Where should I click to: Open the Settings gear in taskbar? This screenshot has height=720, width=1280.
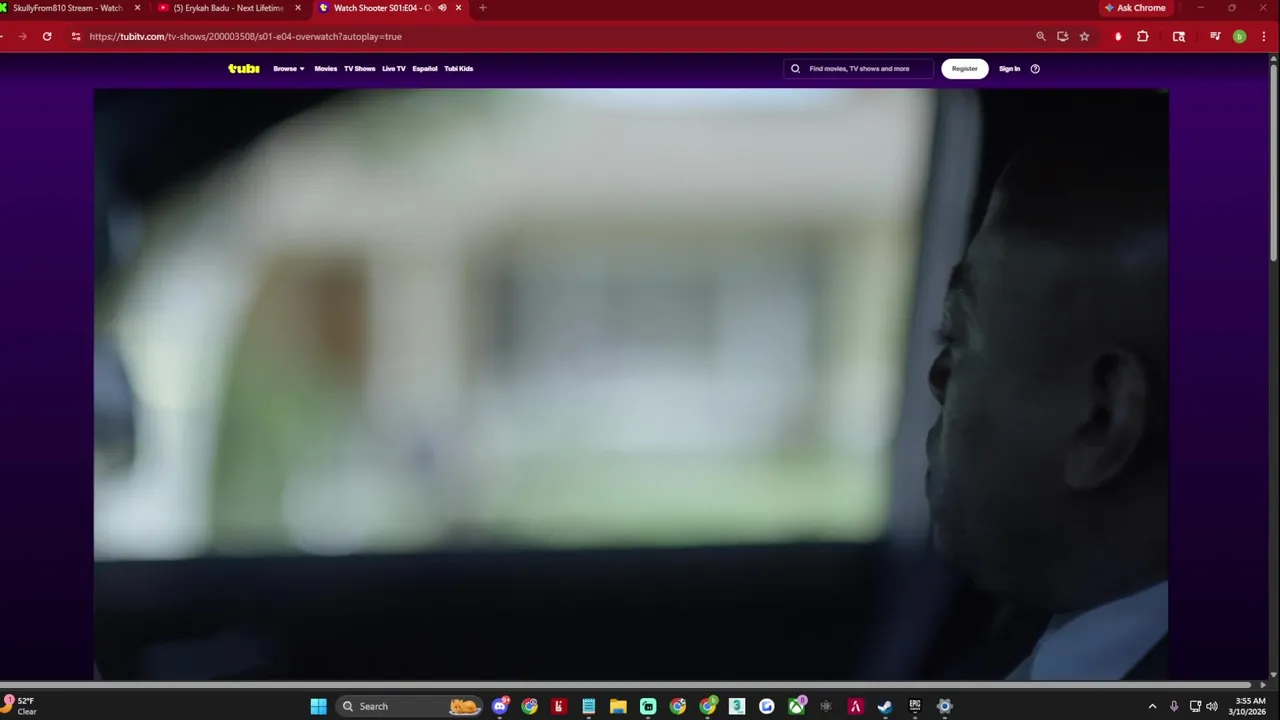point(944,706)
